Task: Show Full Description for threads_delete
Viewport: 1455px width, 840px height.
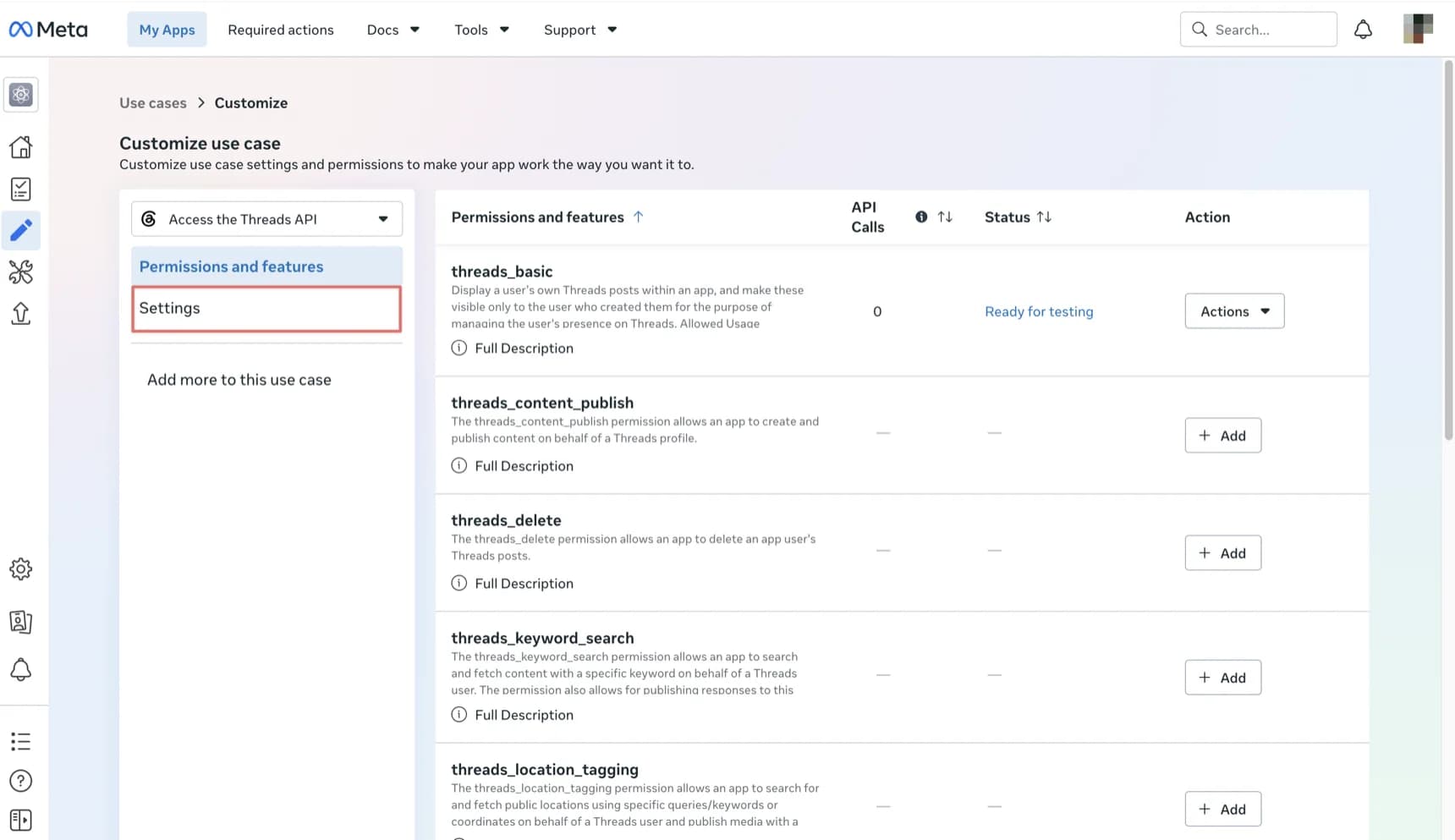Action: 513,584
